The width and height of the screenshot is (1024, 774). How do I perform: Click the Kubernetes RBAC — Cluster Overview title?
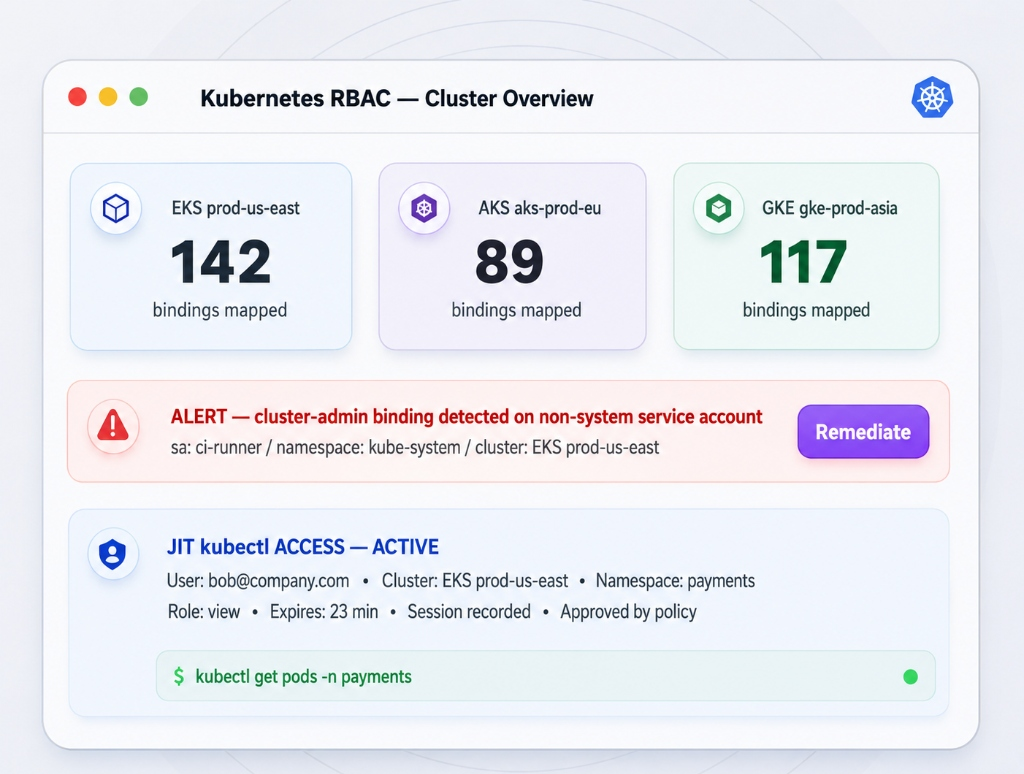click(396, 99)
